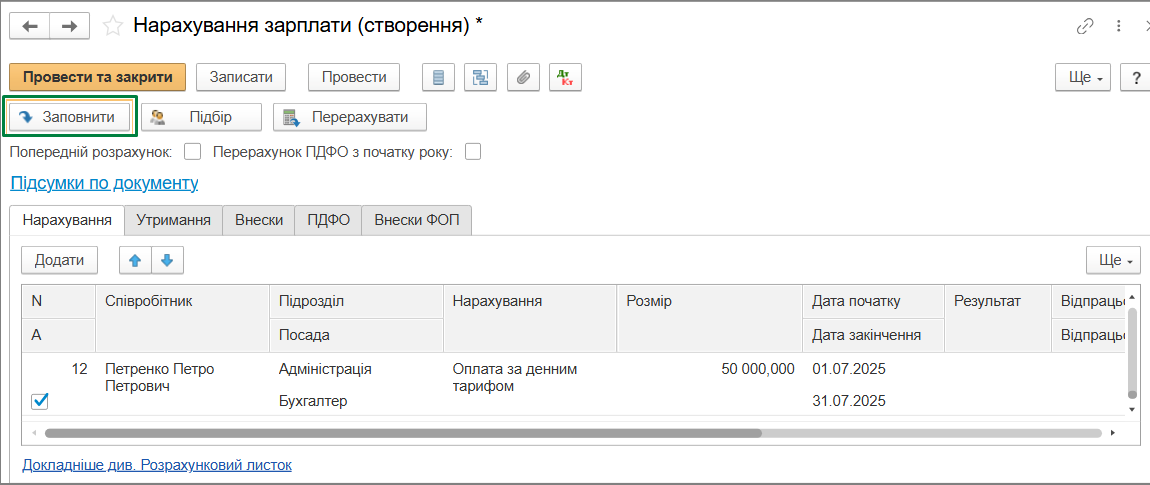The image size is (1150, 485).
Task: Go forward with the right arrow button
Action: coord(69,26)
